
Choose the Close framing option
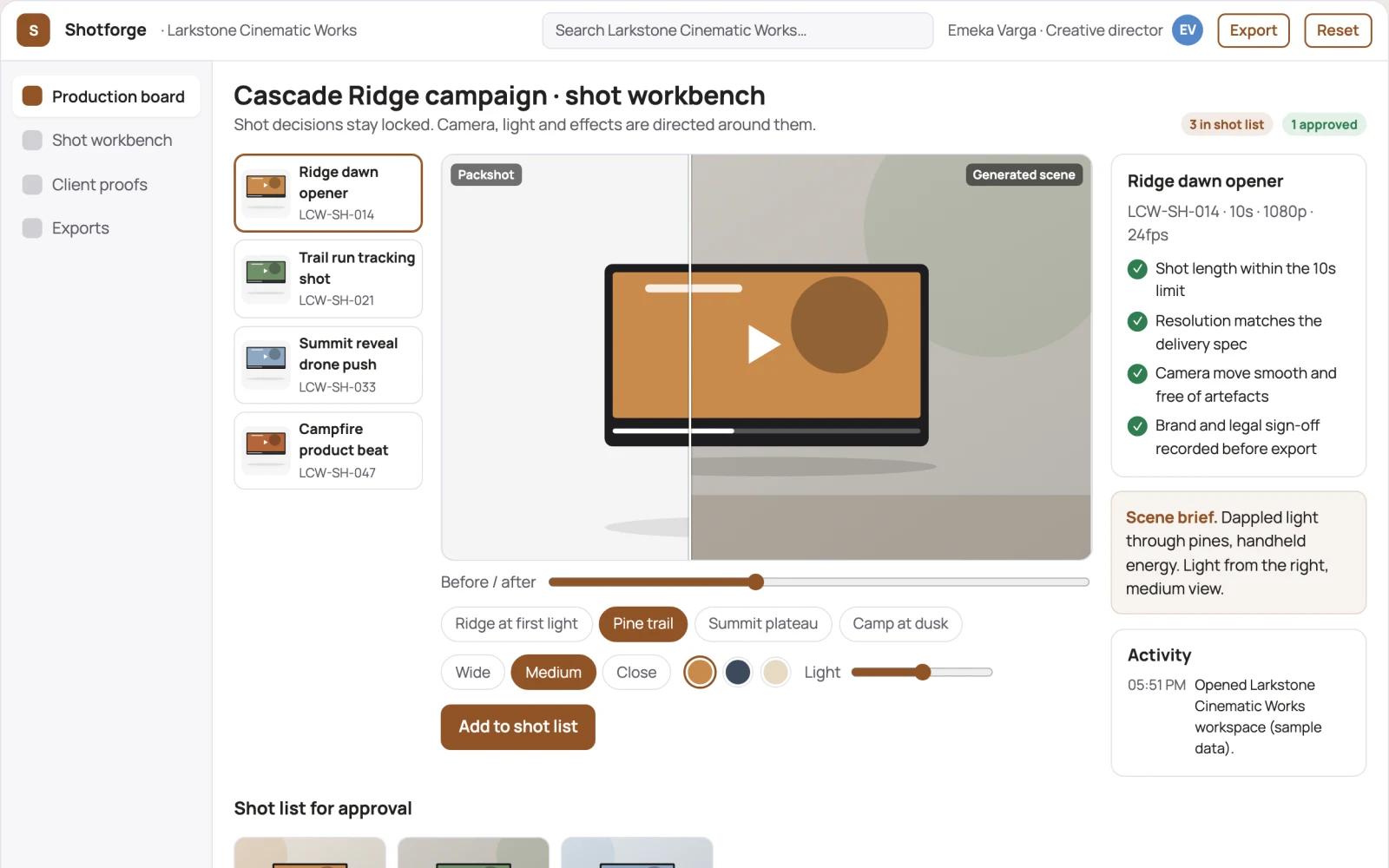point(636,673)
